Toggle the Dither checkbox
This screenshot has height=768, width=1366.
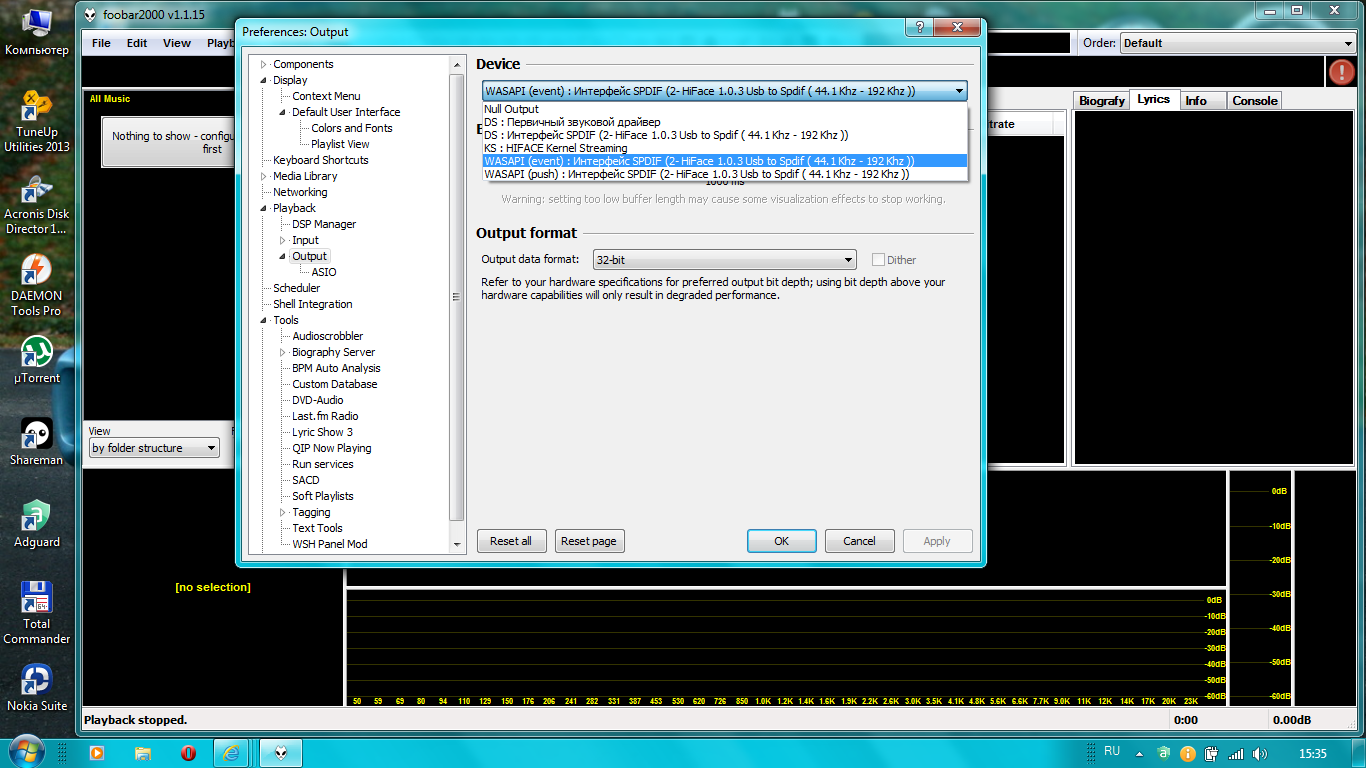pos(878,260)
